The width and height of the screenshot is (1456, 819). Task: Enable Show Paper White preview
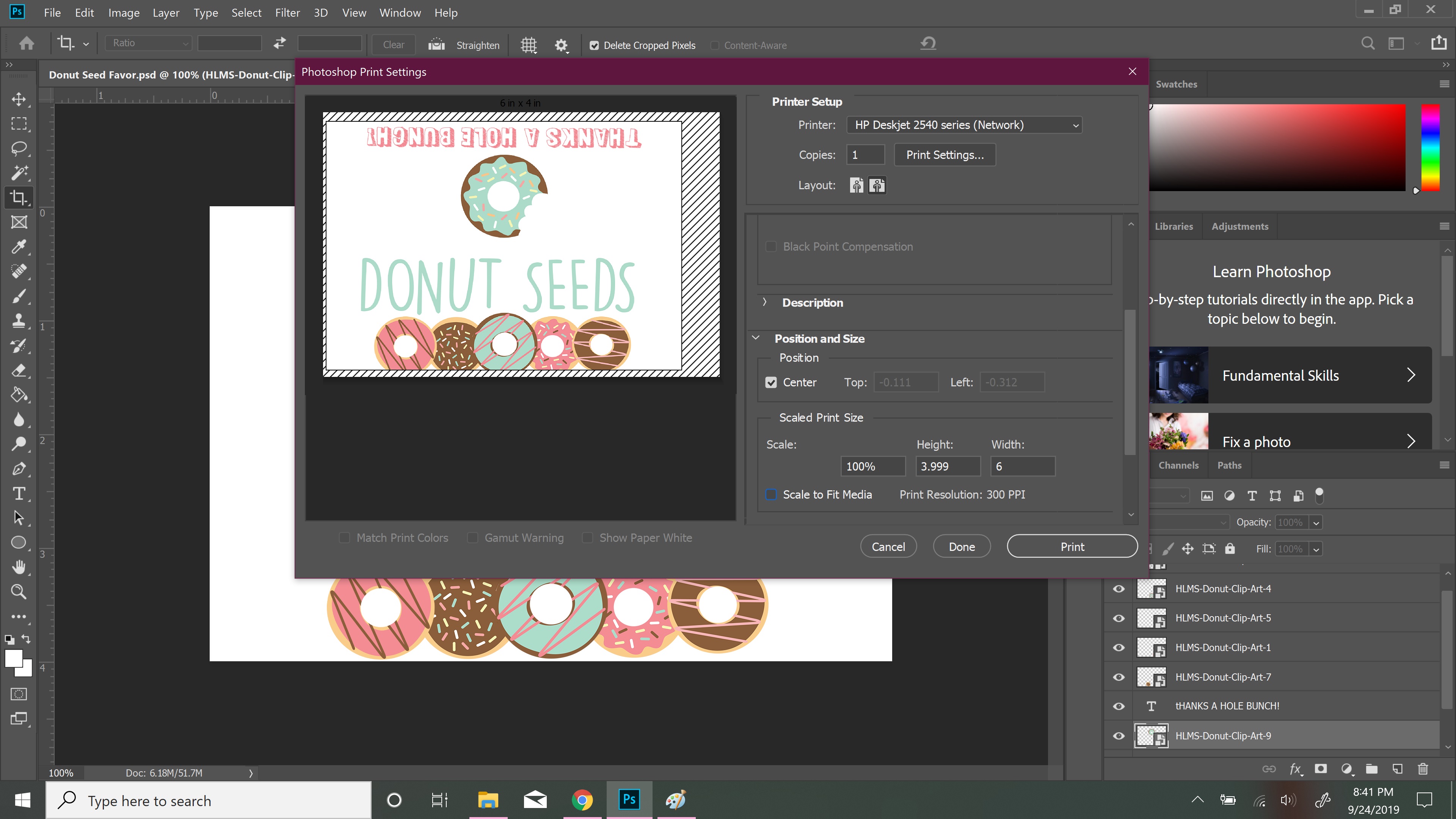587,538
